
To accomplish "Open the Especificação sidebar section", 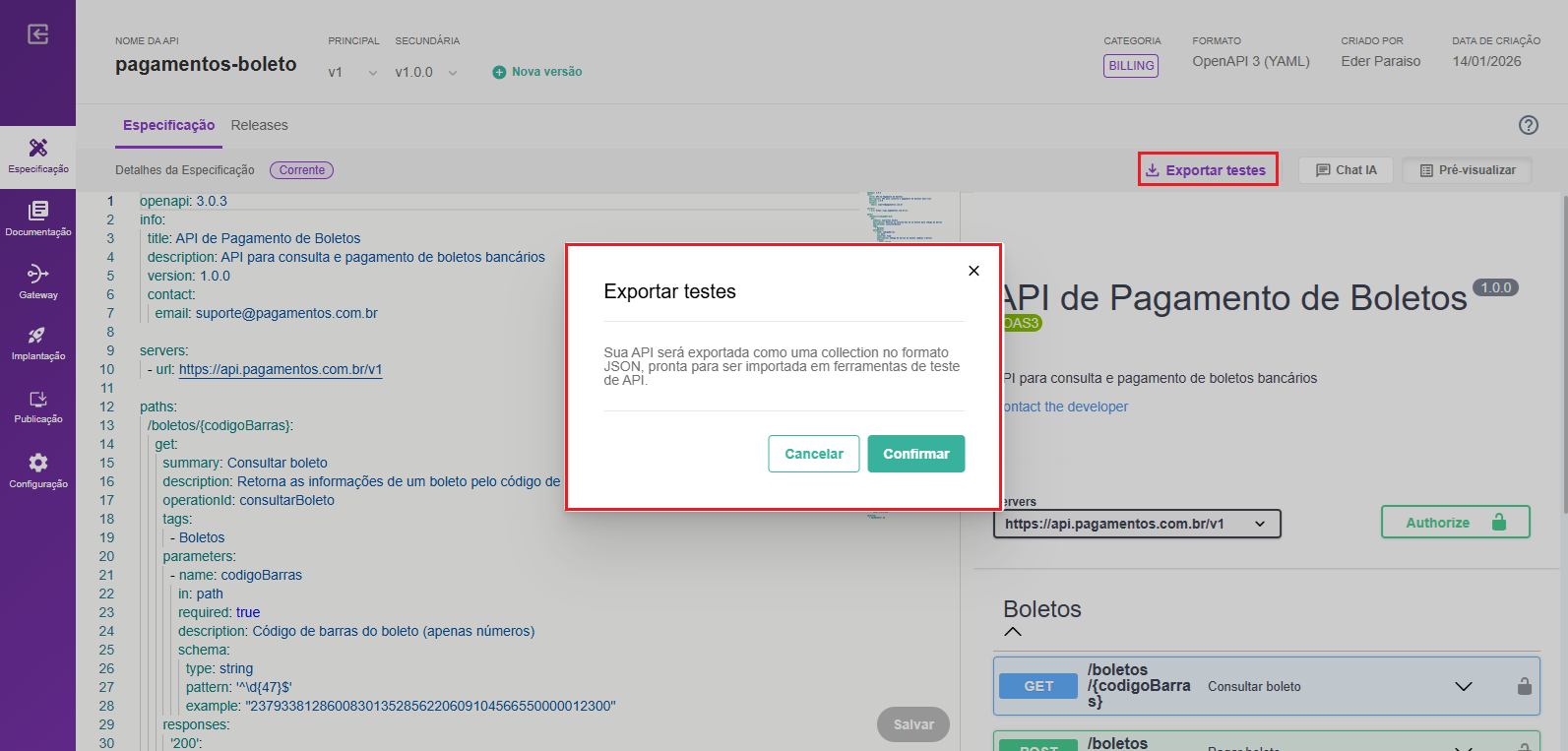I will coord(37,156).
